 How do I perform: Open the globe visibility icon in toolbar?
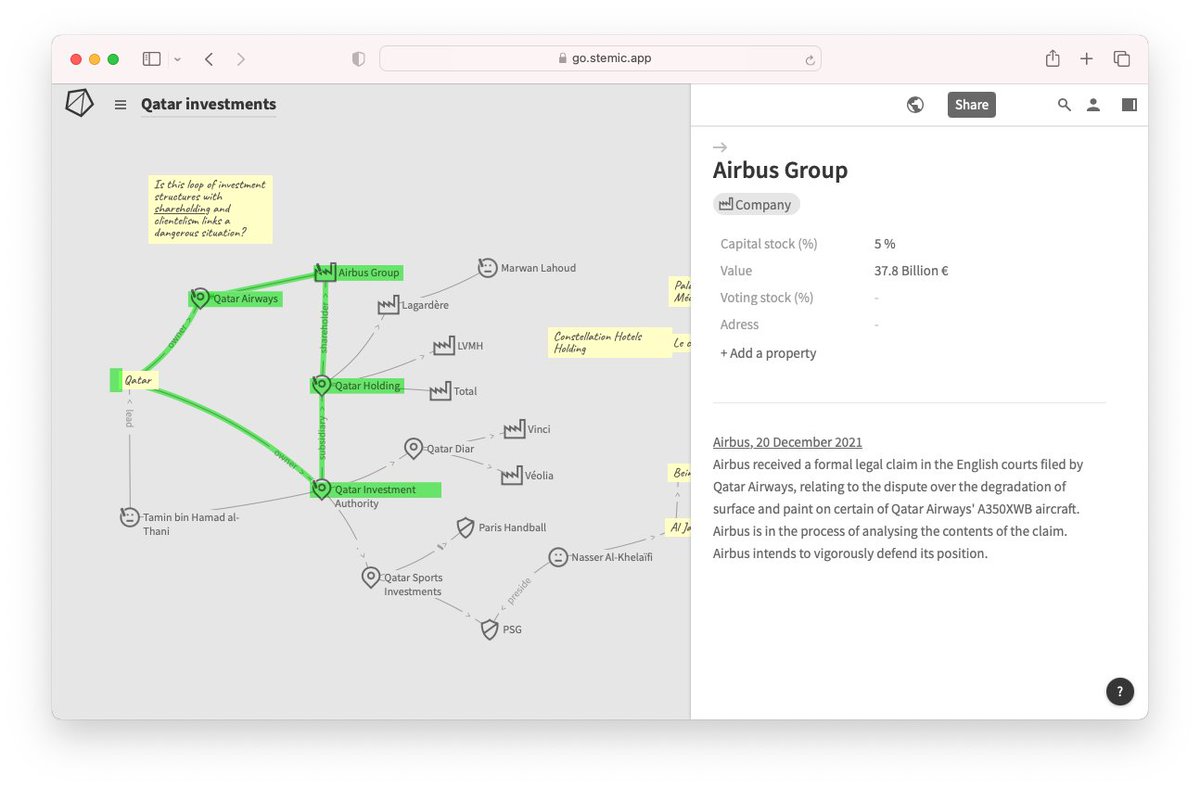pos(915,104)
